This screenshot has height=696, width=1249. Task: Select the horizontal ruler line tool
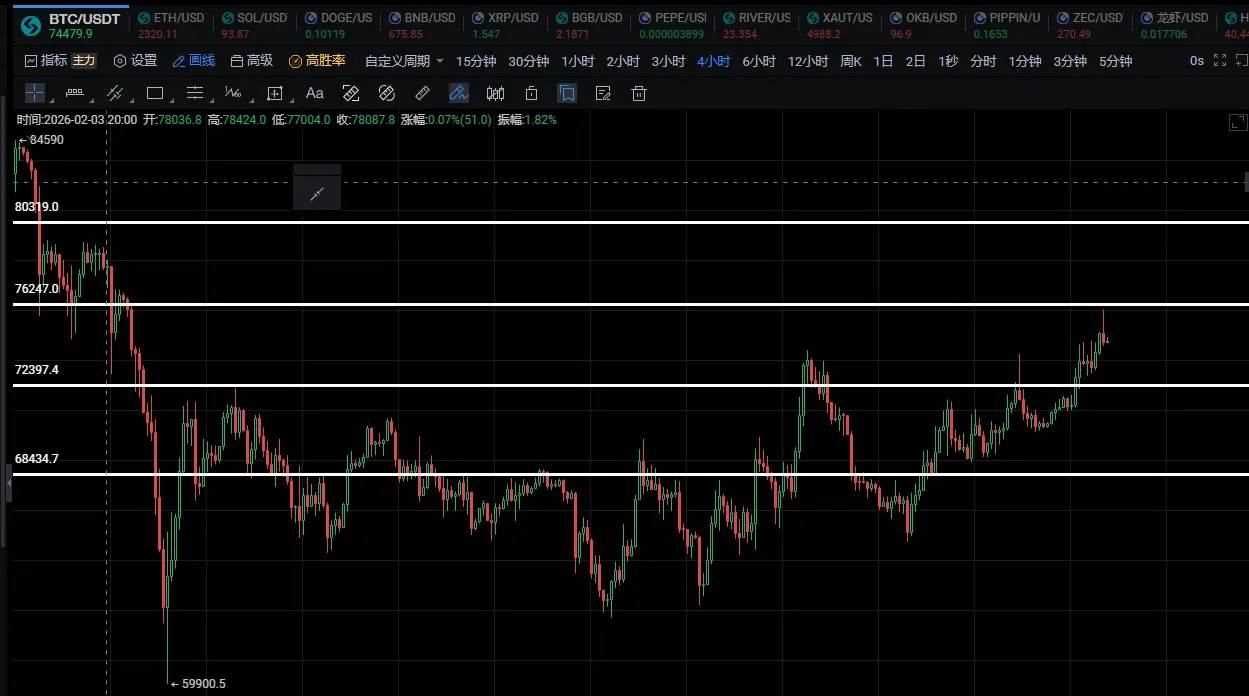(74, 93)
